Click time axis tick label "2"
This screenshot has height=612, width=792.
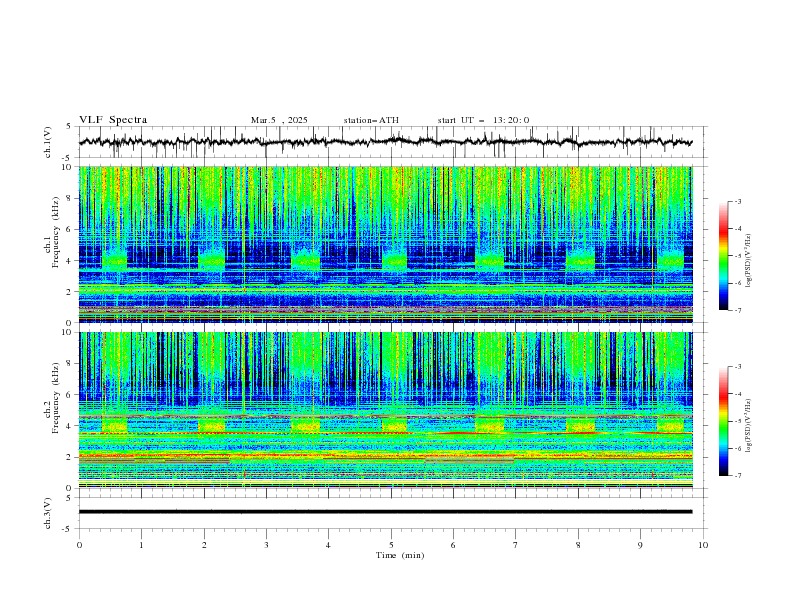pos(204,545)
